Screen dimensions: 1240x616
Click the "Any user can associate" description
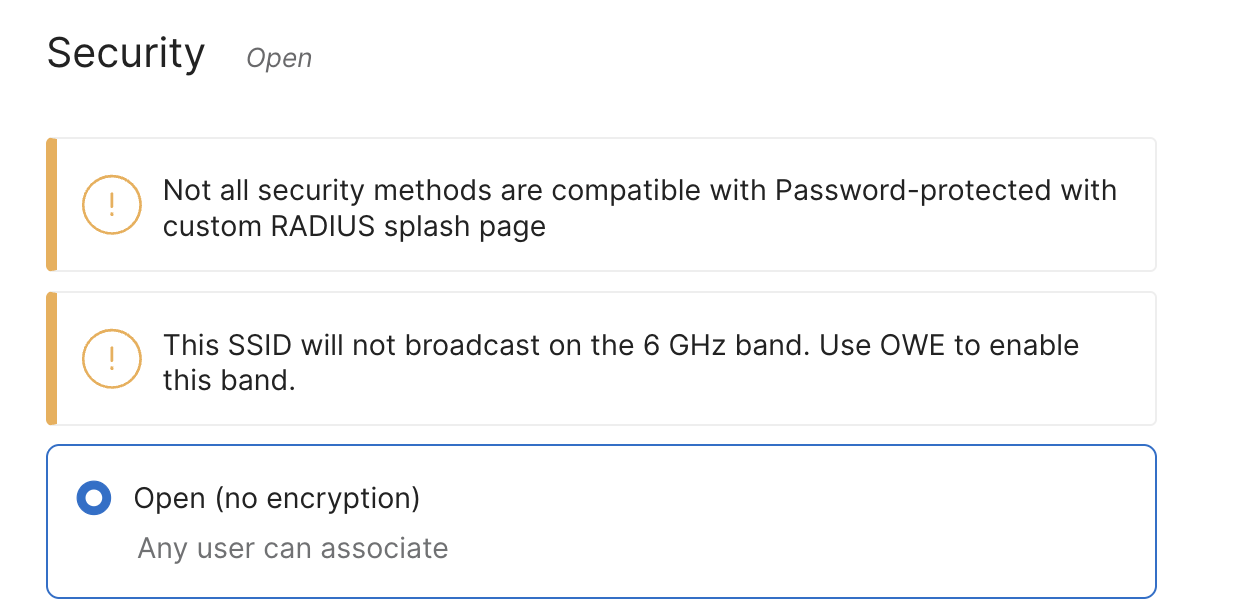pyautogui.click(x=293, y=548)
